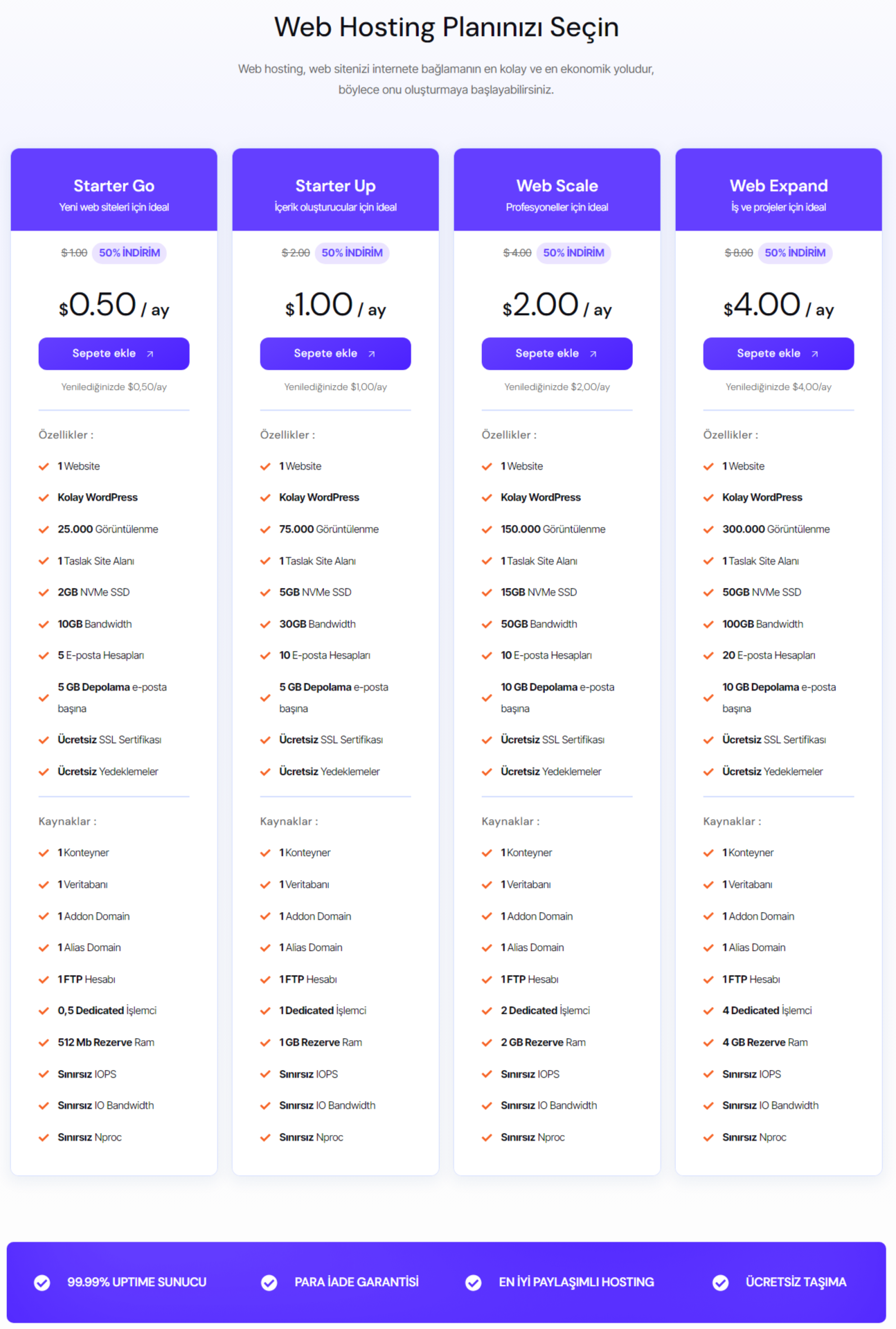Screen dimensions: 896x1329
Task: Click Sepete ekle under Web Expand
Action: click(x=778, y=353)
